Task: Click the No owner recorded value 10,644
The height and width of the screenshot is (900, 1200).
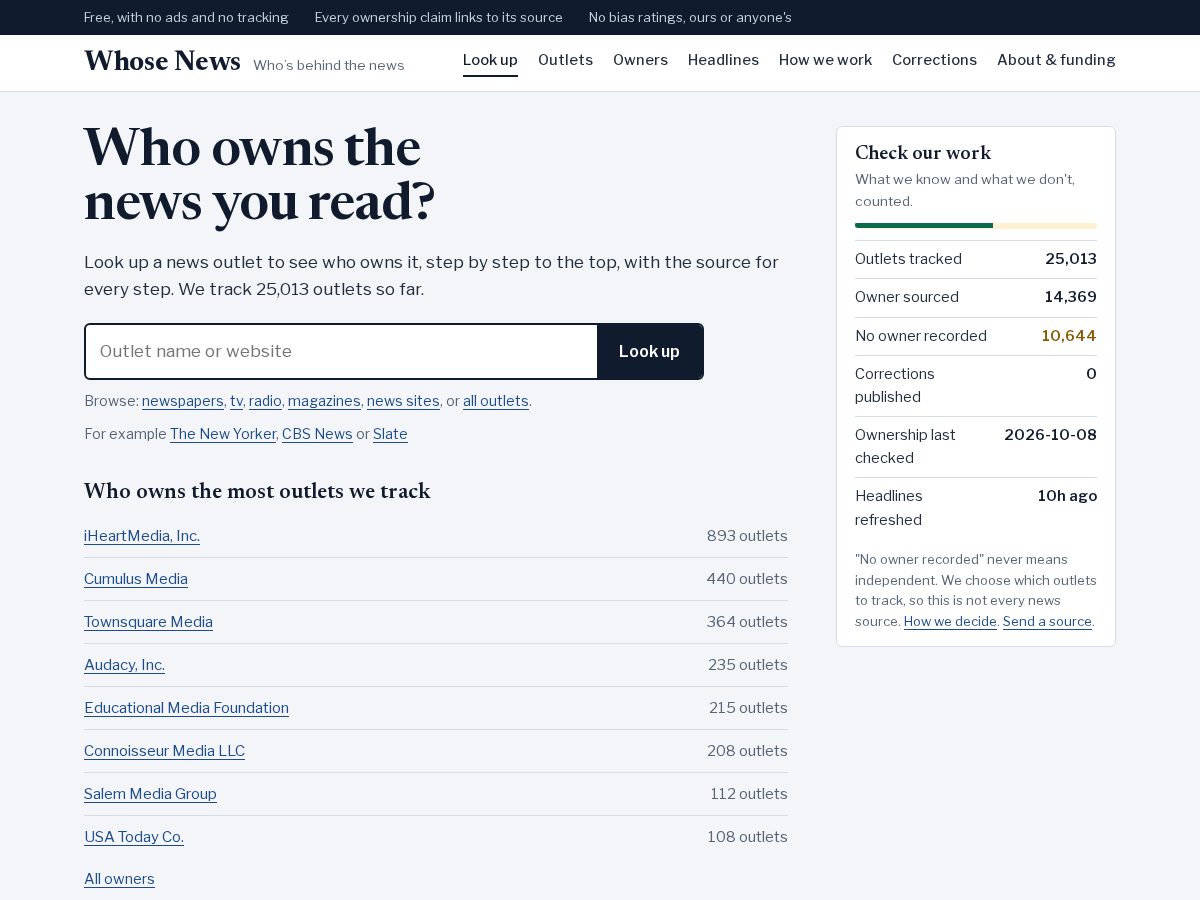Action: click(x=1069, y=336)
